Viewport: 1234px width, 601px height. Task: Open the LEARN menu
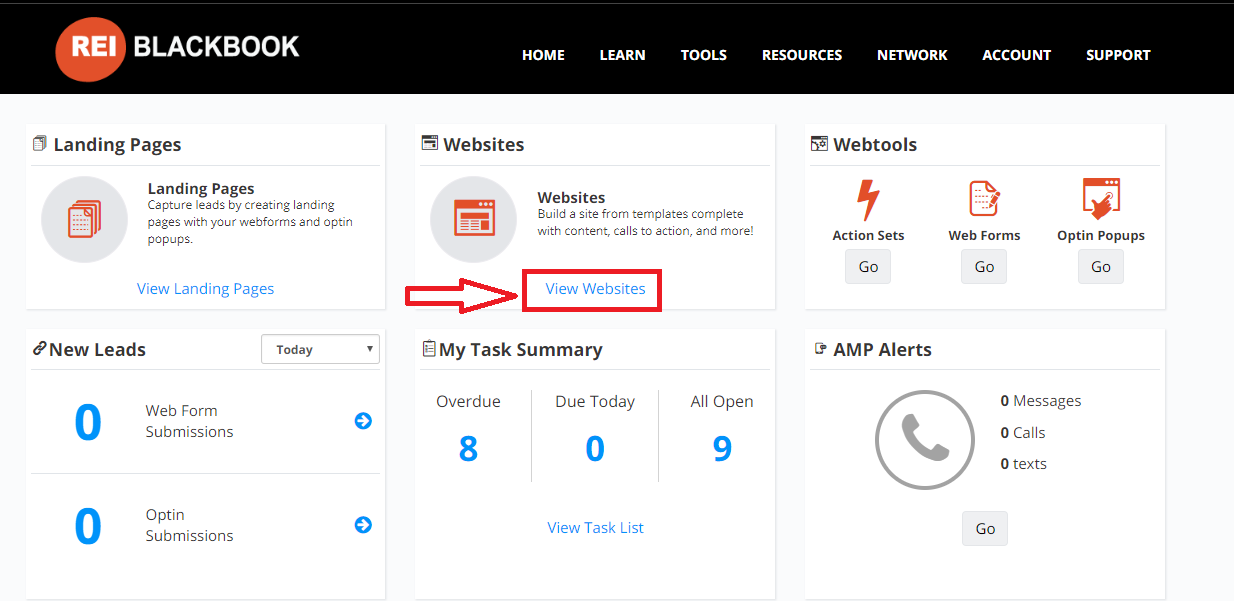622,55
